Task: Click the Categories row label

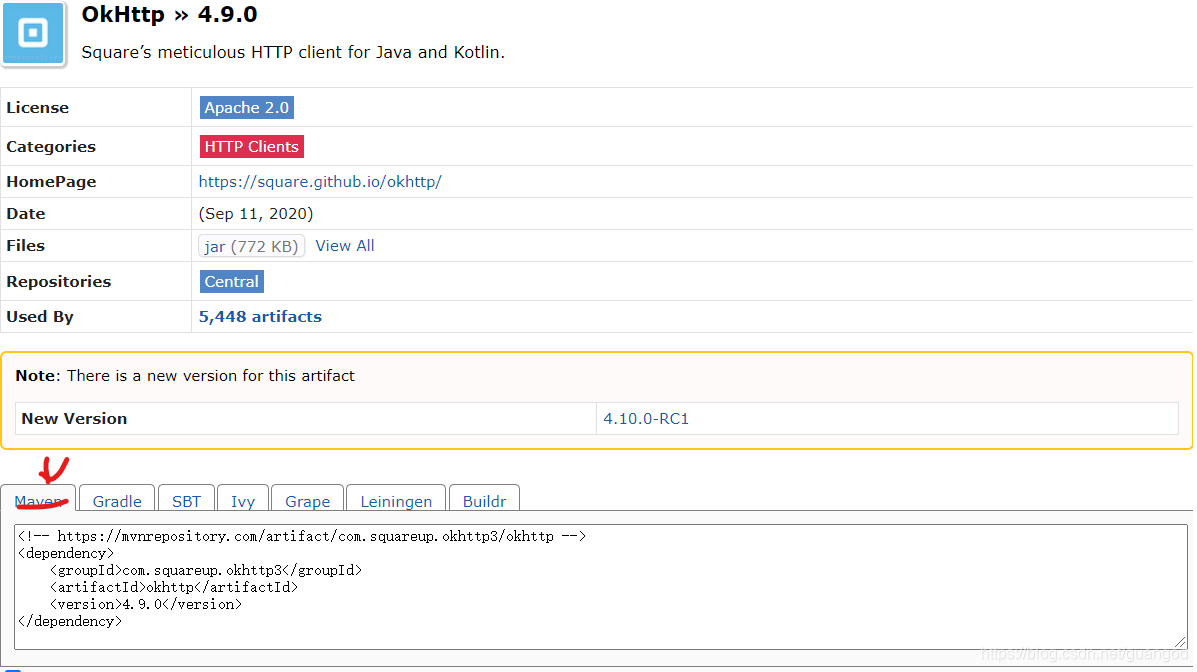Action: pyautogui.click(x=51, y=147)
